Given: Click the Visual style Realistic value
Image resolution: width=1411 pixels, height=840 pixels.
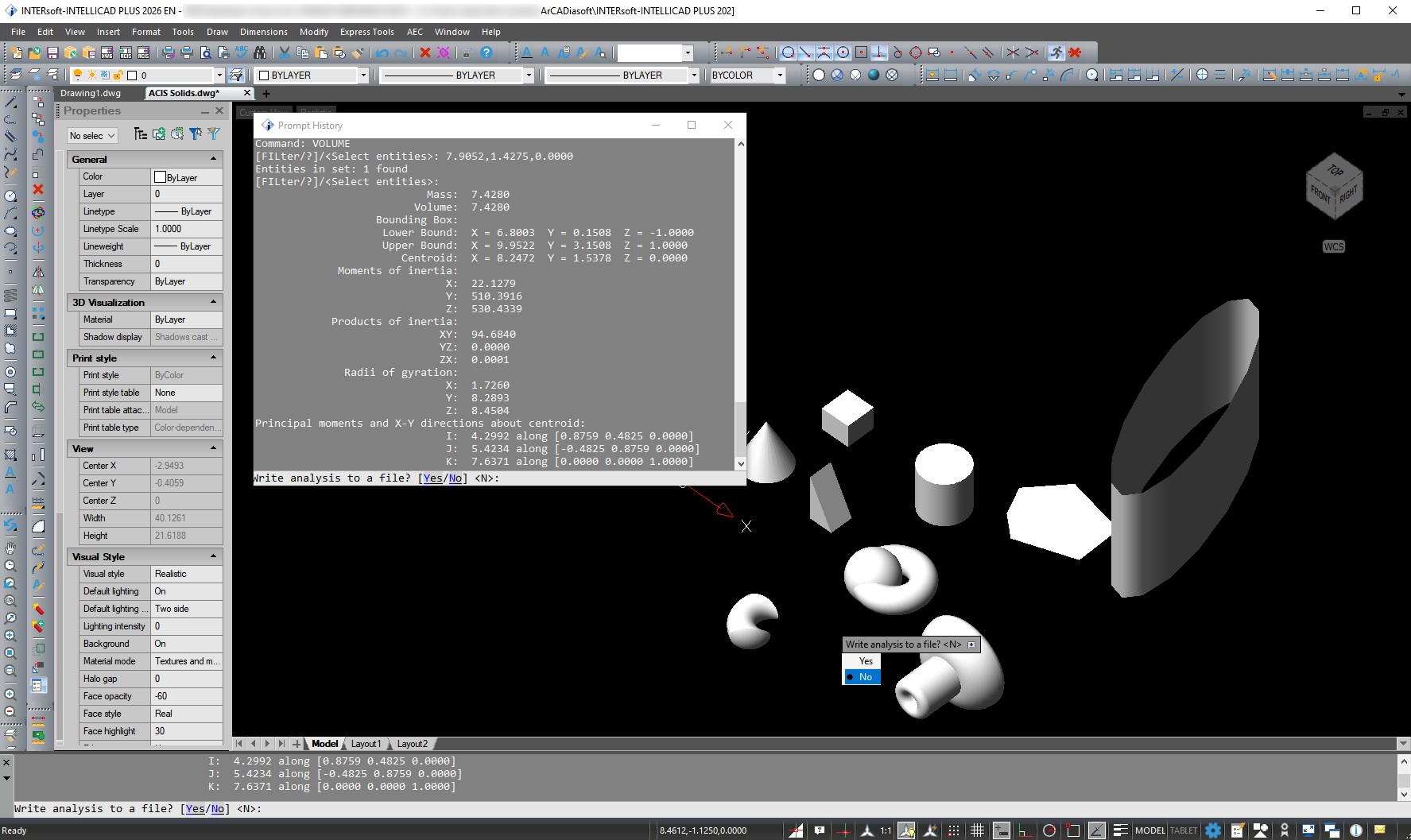Looking at the screenshot, I should 187,574.
